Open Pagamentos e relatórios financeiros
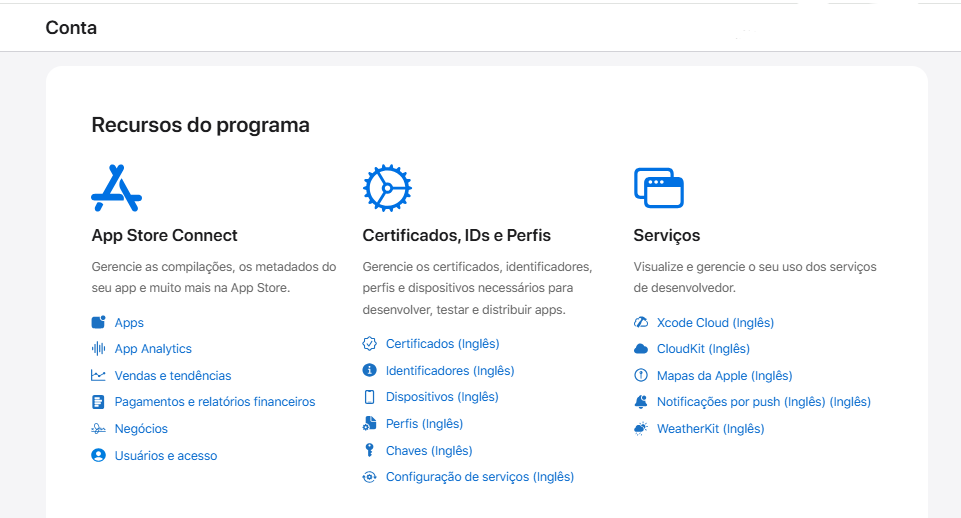The image size is (961, 518). (x=214, y=402)
